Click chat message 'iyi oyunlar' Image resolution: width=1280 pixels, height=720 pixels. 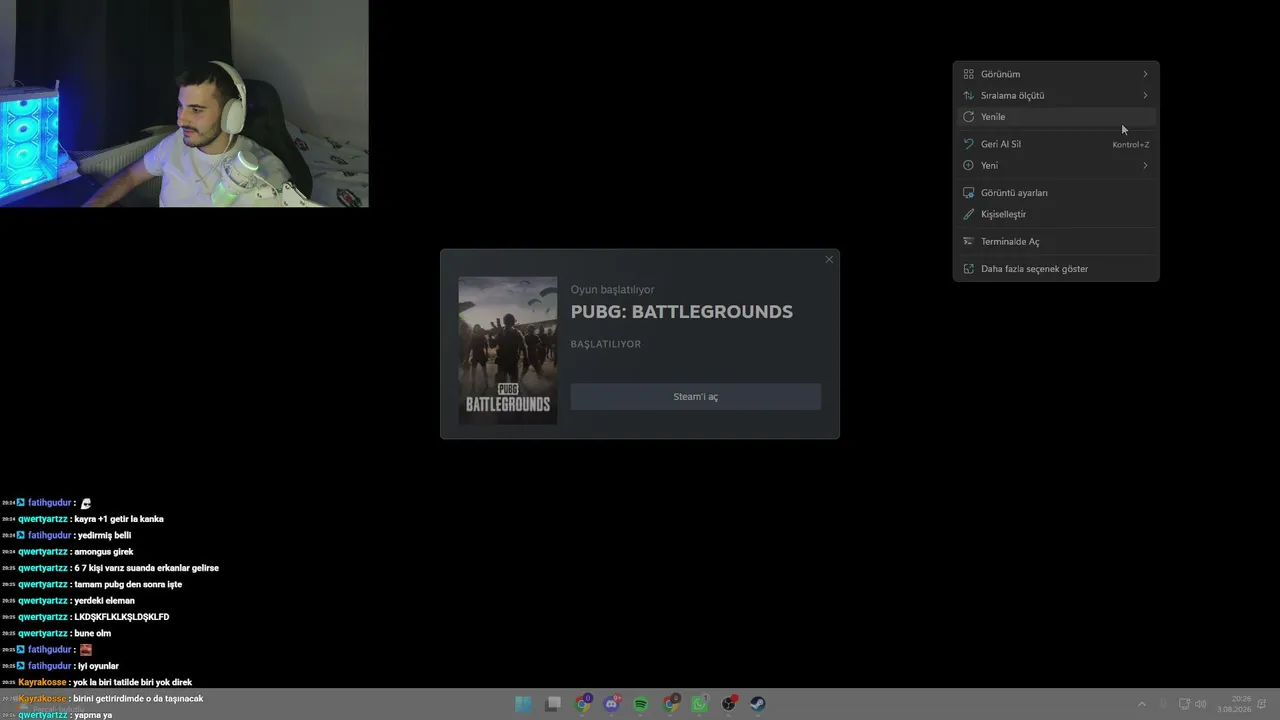coord(98,666)
